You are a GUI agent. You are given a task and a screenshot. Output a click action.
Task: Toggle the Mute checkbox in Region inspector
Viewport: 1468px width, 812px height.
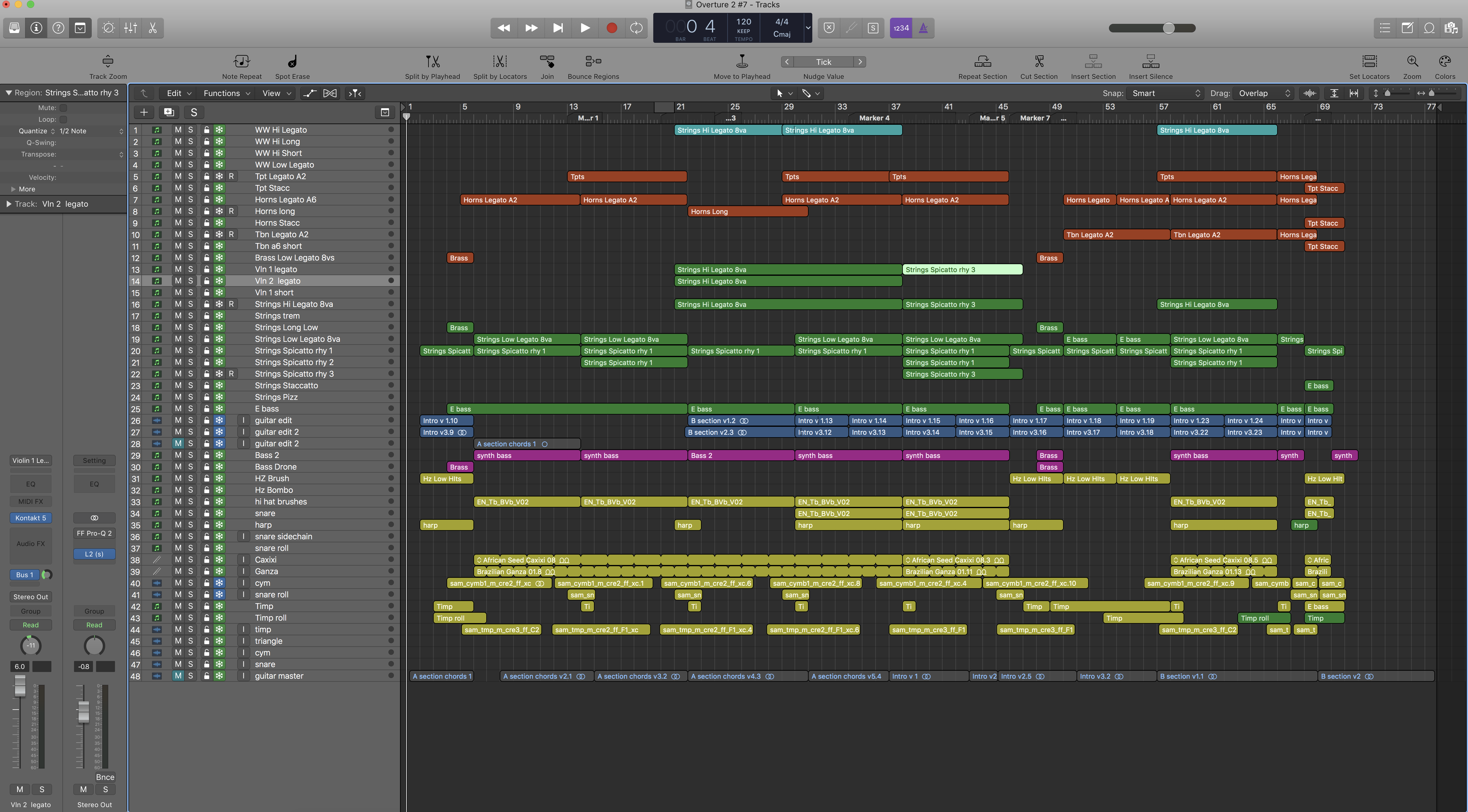point(63,108)
